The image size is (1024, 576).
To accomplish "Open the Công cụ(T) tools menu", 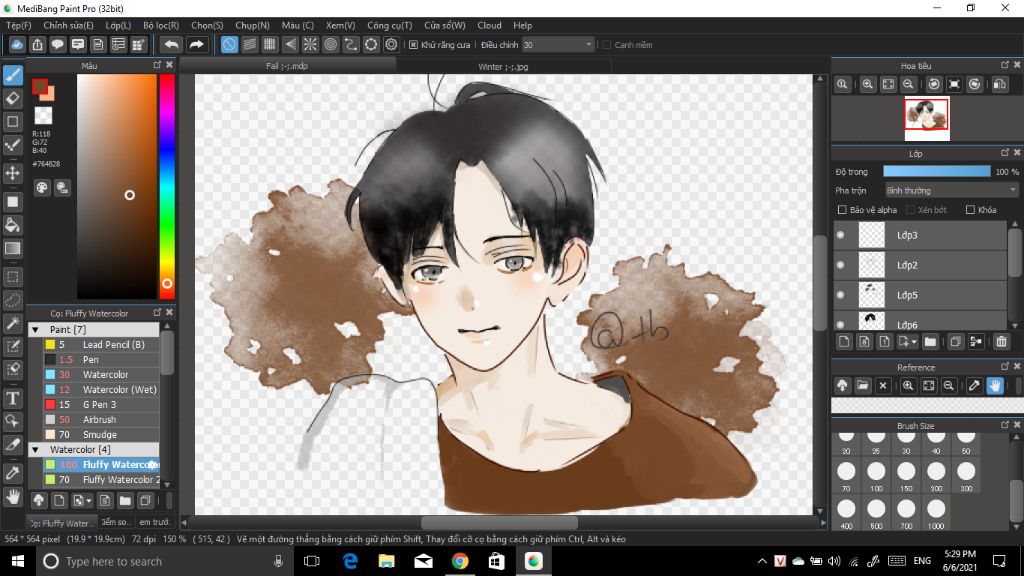I will tap(389, 25).
